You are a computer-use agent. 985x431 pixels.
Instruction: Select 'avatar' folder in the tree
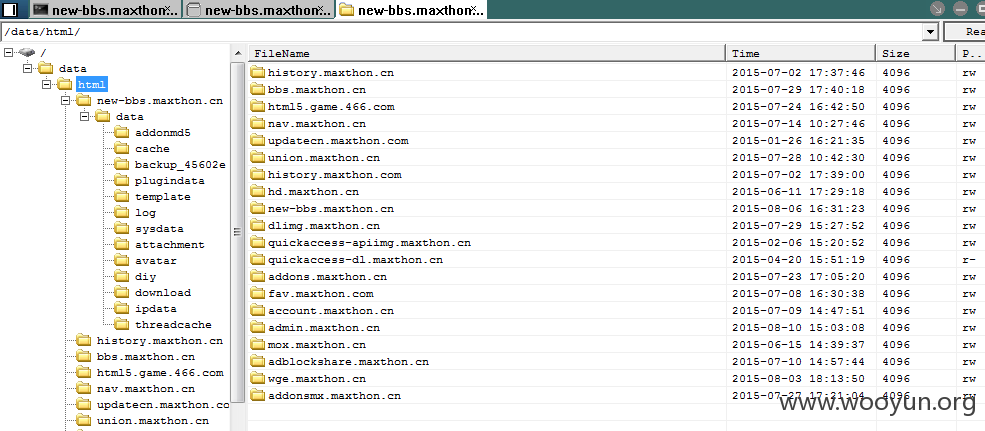[x=156, y=261]
